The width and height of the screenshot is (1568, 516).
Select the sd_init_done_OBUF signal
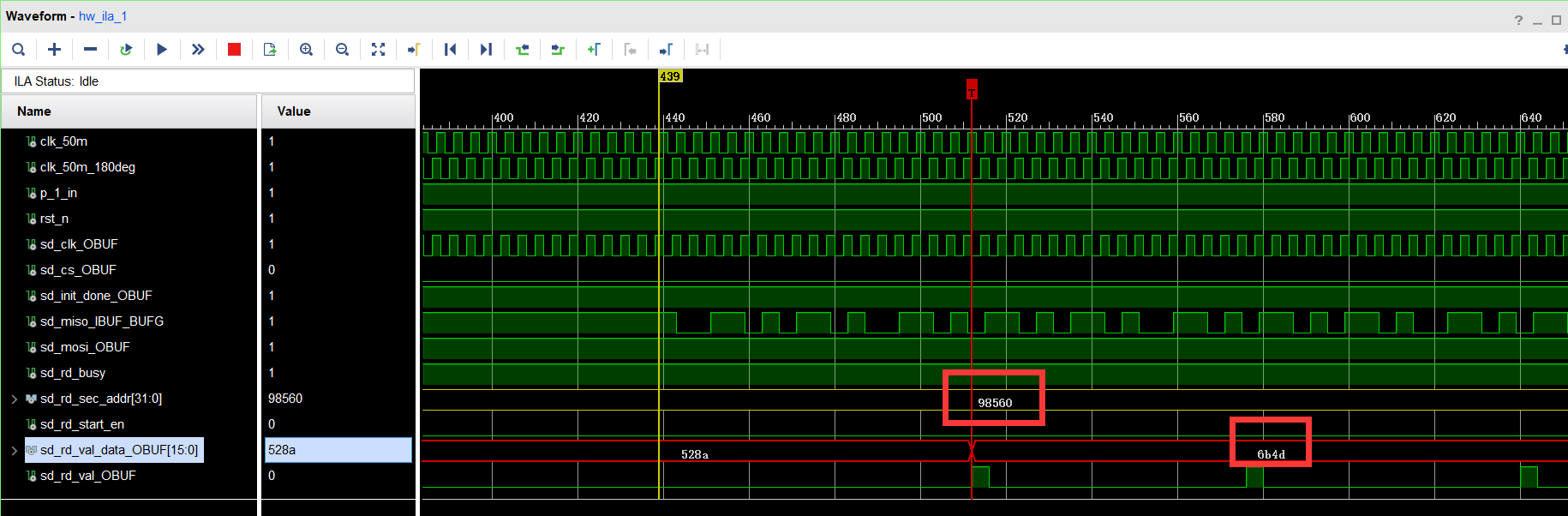(x=96, y=296)
